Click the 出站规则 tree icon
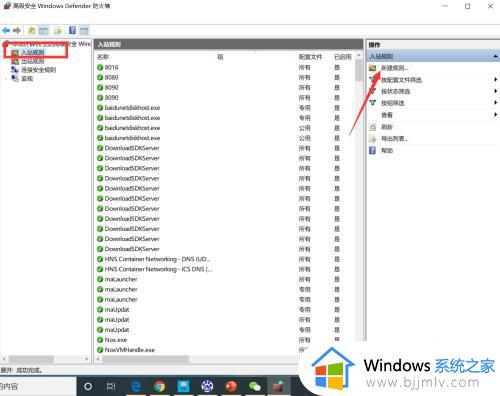The image size is (500, 396). click(x=15, y=61)
